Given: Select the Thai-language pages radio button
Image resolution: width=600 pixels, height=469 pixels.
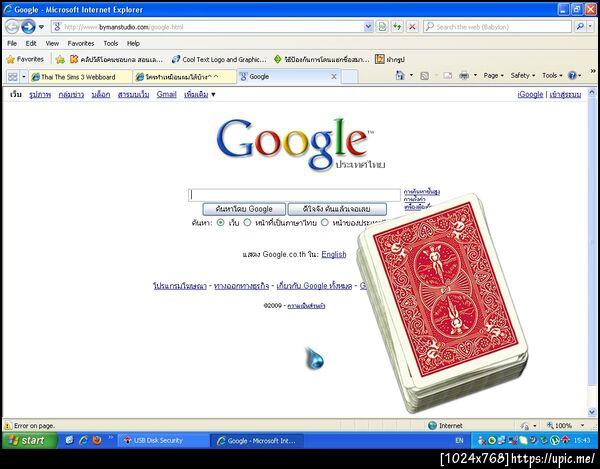Looking at the screenshot, I should [x=247, y=222].
